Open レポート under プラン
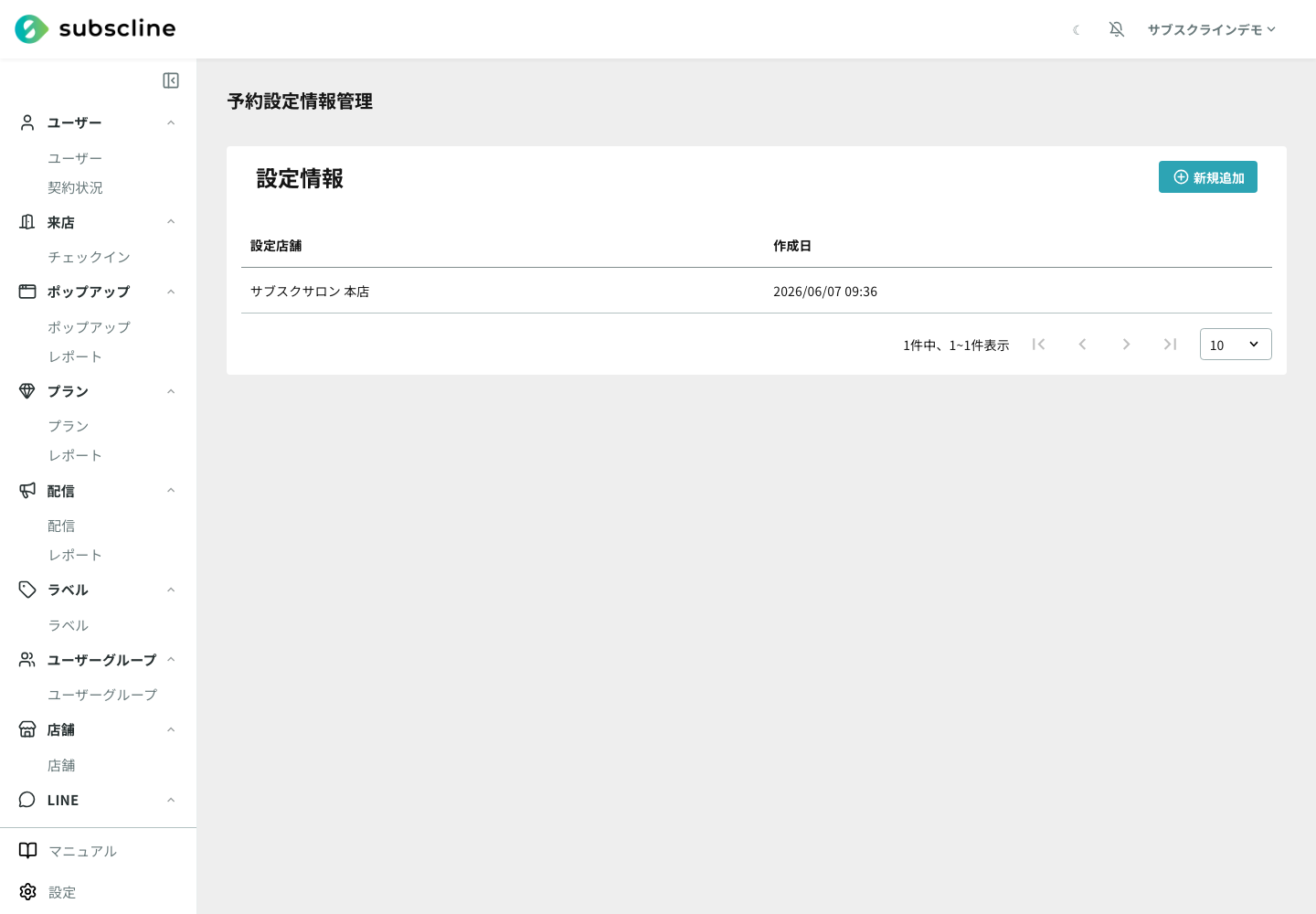This screenshot has height=914, width=1316. tap(75, 455)
